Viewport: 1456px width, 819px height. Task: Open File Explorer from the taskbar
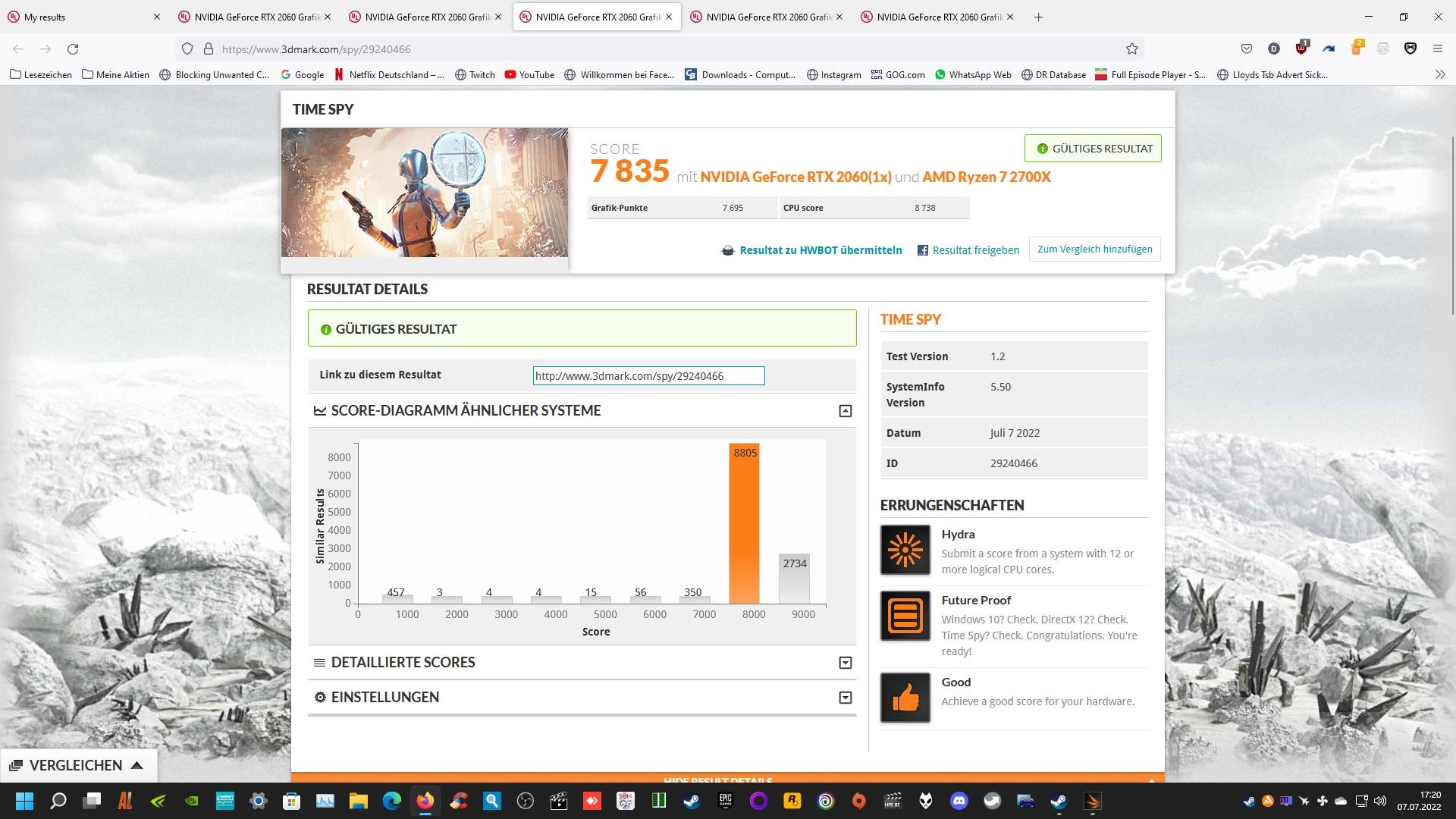click(358, 801)
